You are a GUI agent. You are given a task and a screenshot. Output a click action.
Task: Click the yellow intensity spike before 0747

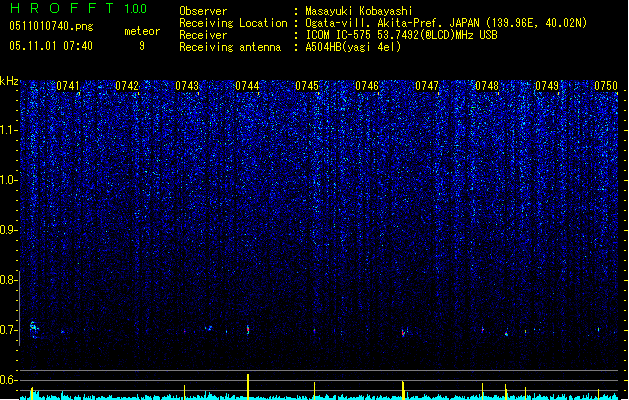[x=403, y=390]
